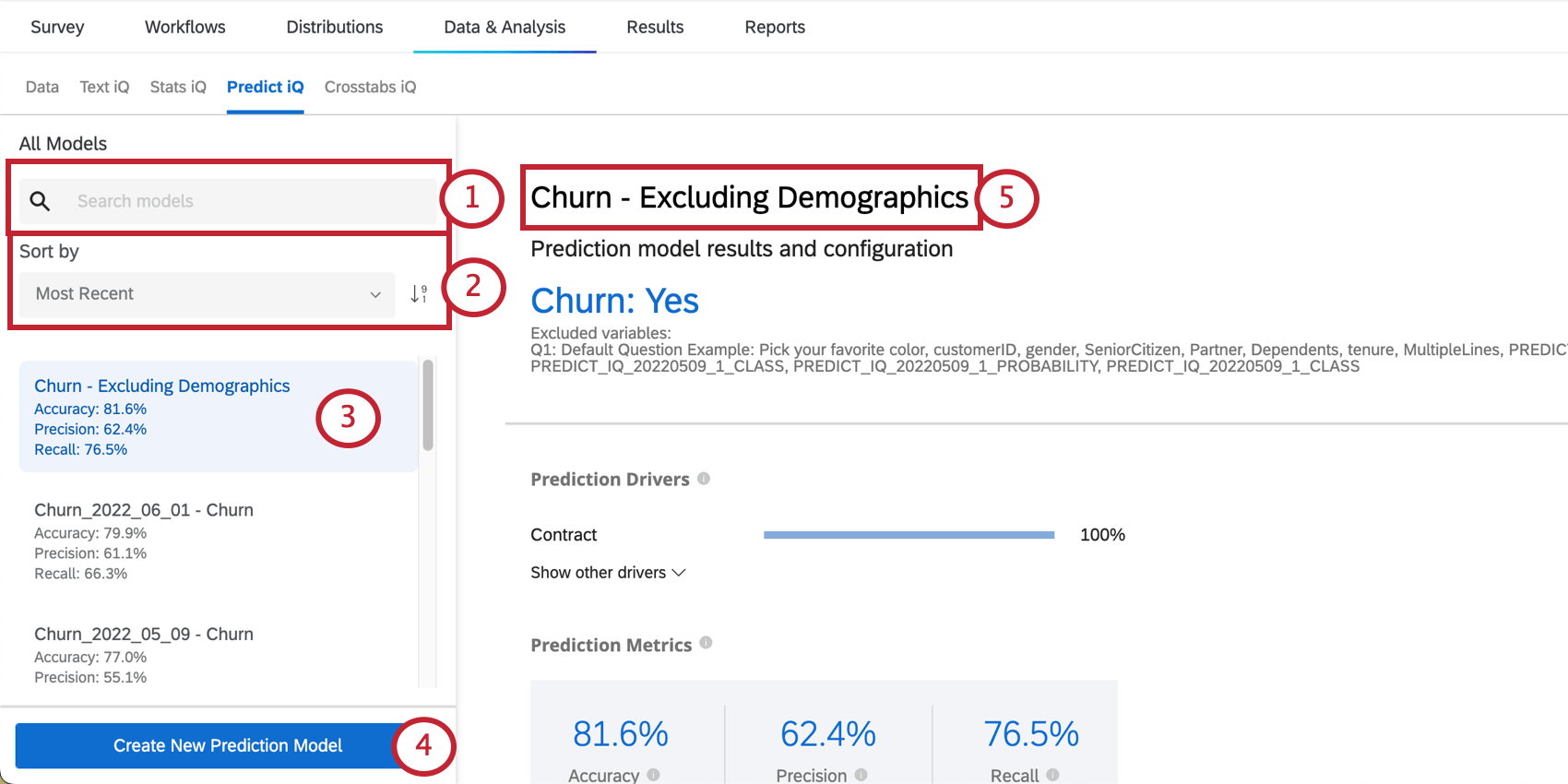Click Create New Prediction Model button
The height and width of the screenshot is (784, 1568).
pyautogui.click(x=227, y=745)
